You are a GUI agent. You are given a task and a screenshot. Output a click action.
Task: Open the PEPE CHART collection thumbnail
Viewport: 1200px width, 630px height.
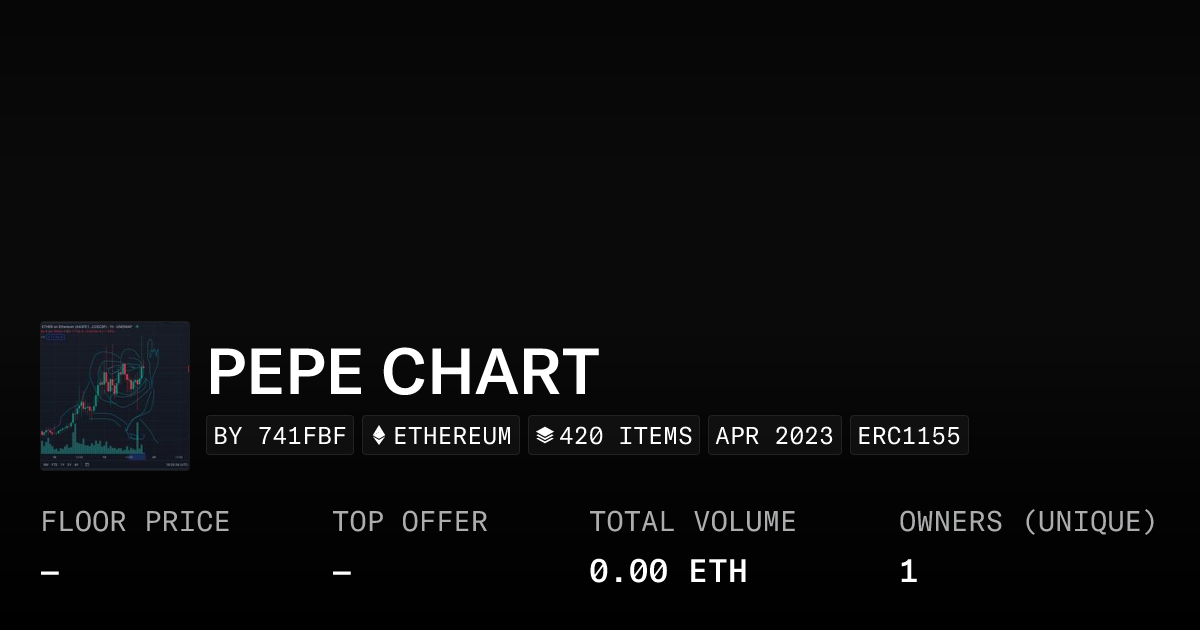[x=115, y=396]
